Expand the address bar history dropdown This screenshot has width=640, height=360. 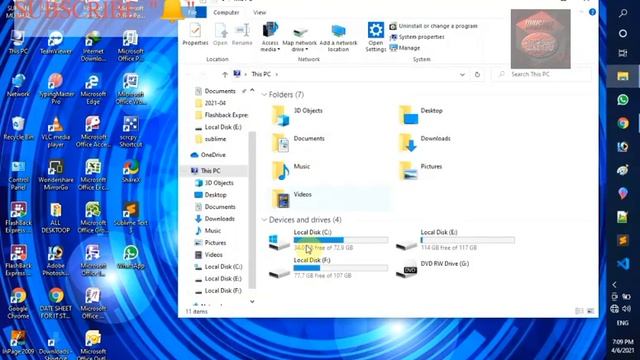click(462, 75)
